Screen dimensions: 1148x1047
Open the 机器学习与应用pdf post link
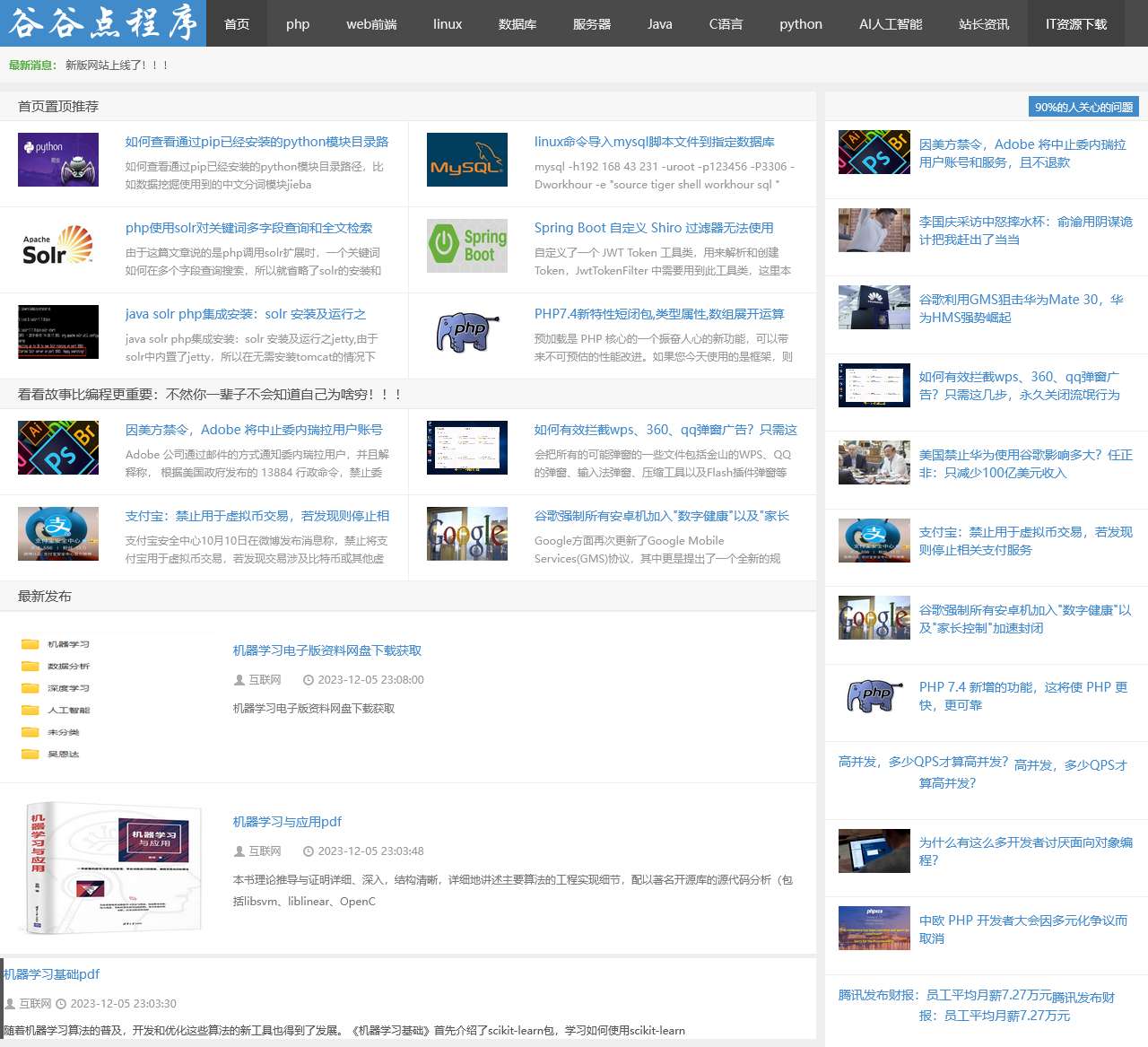pyautogui.click(x=287, y=822)
